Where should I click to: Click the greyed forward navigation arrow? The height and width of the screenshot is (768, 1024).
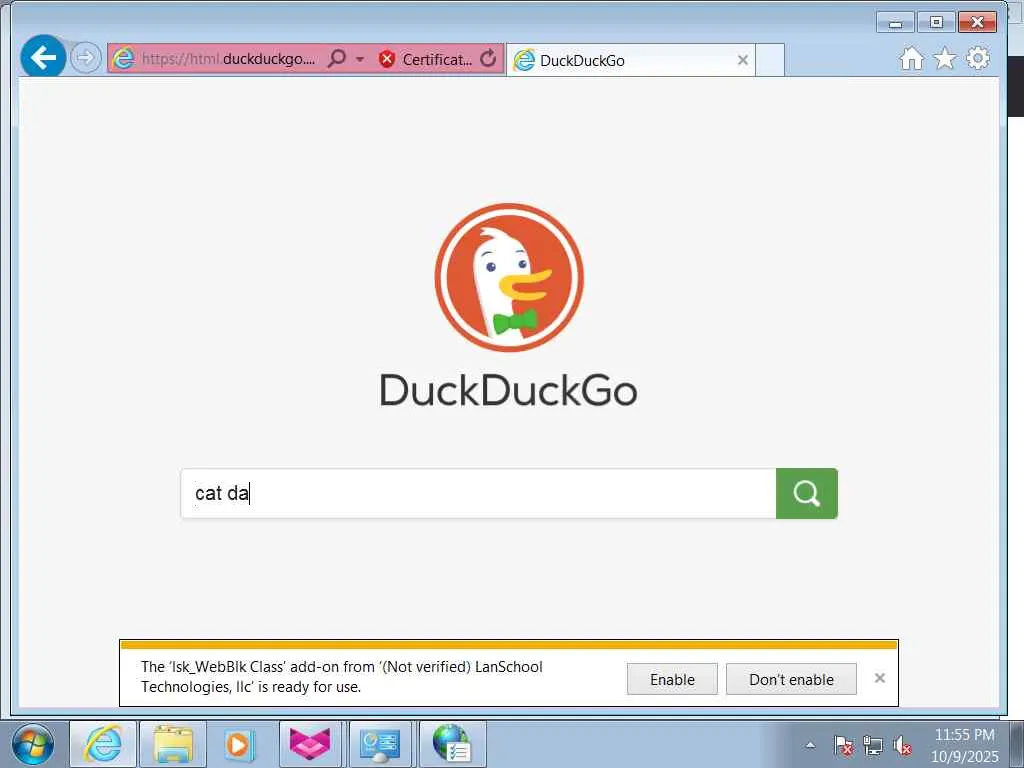coord(85,58)
